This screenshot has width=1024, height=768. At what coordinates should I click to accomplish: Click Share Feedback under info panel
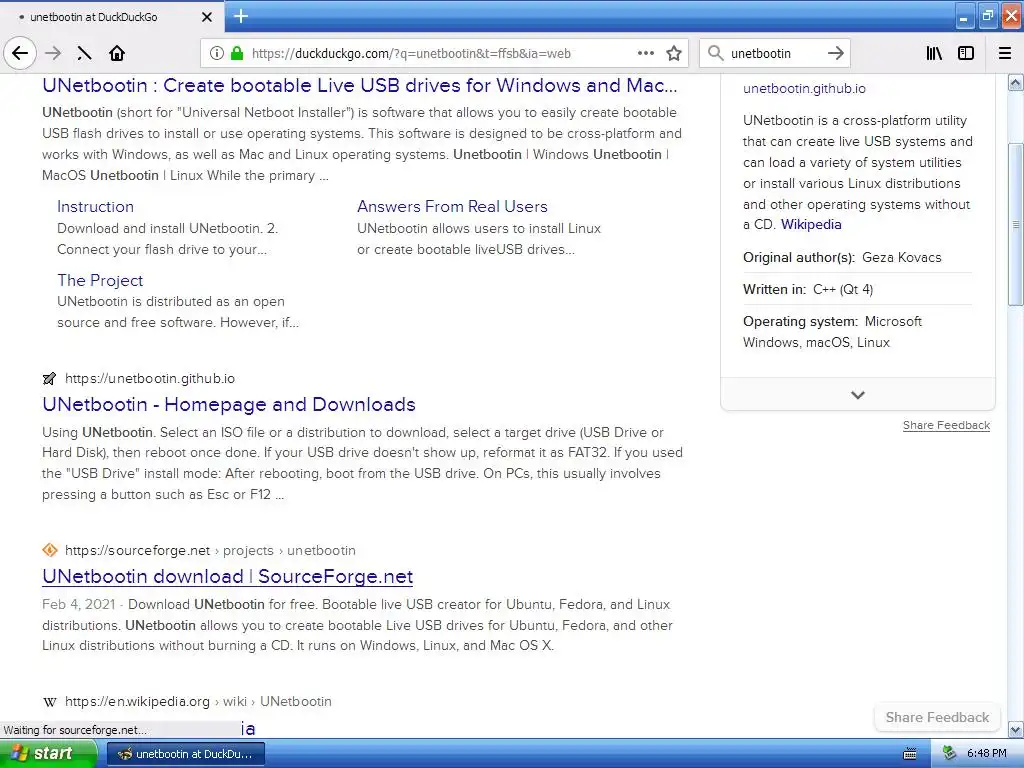point(946,425)
